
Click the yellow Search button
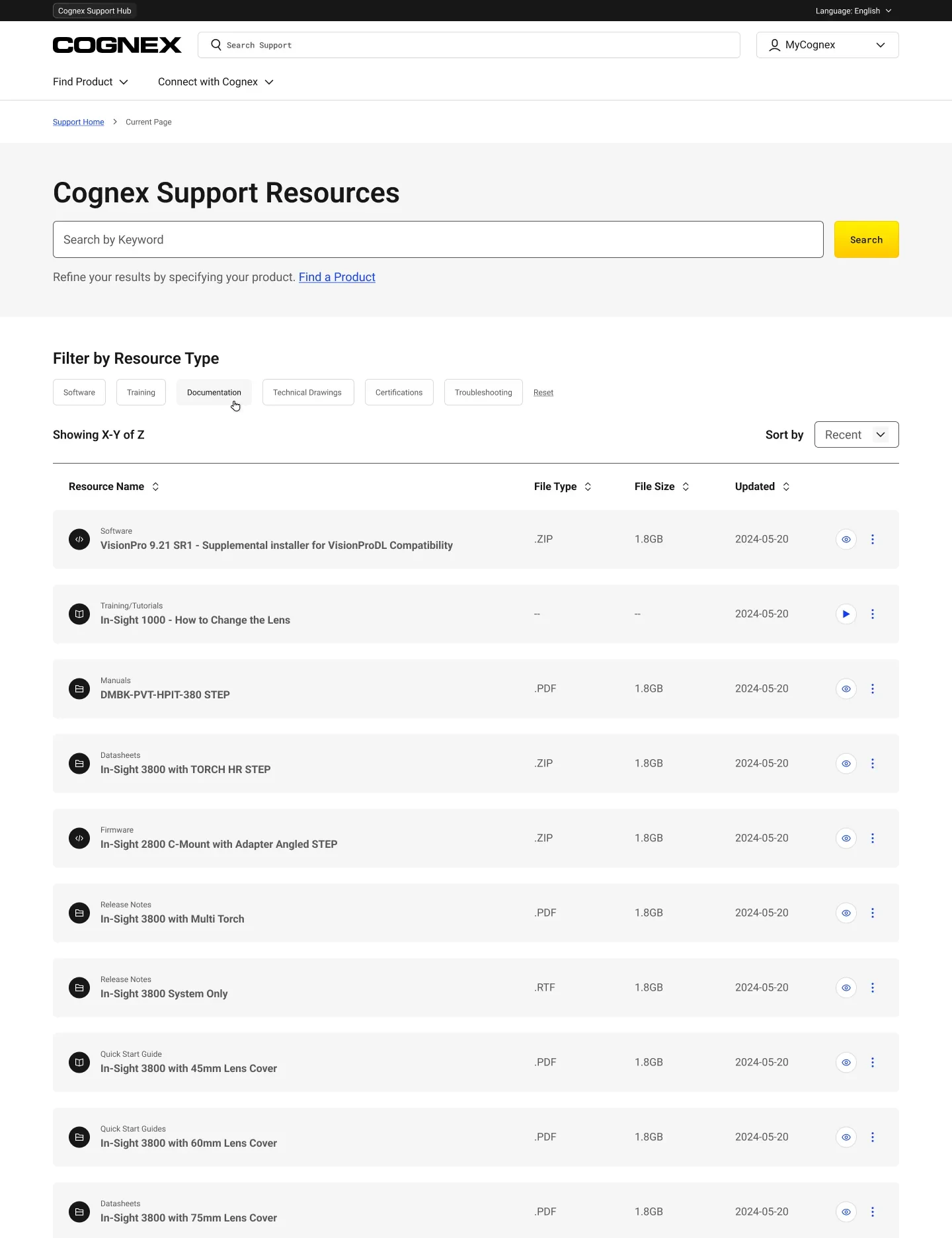866,239
